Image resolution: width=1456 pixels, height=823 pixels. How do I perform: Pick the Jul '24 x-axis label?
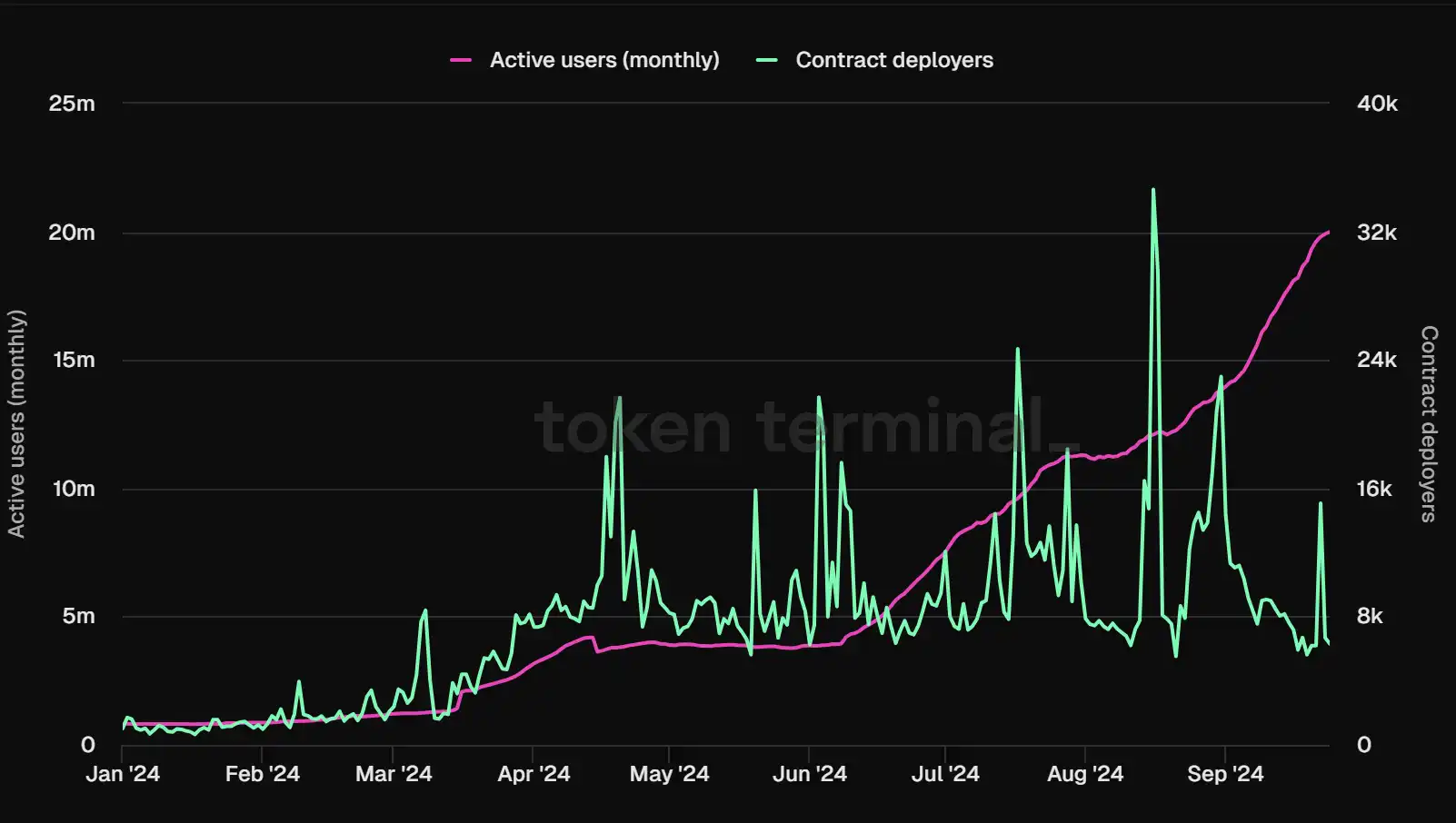[x=945, y=774]
